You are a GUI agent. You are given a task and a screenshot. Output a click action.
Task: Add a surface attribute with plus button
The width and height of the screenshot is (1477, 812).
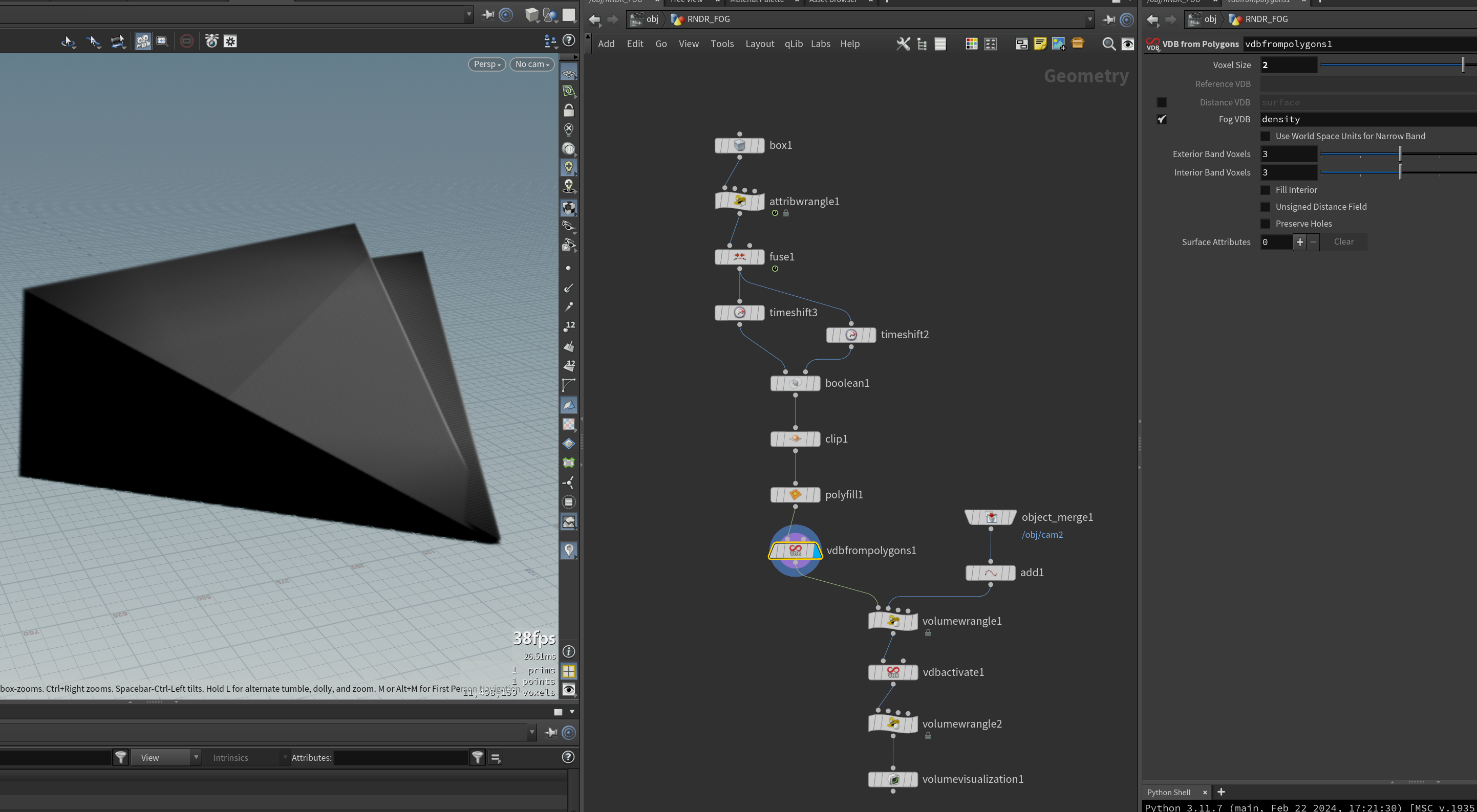[1300, 242]
